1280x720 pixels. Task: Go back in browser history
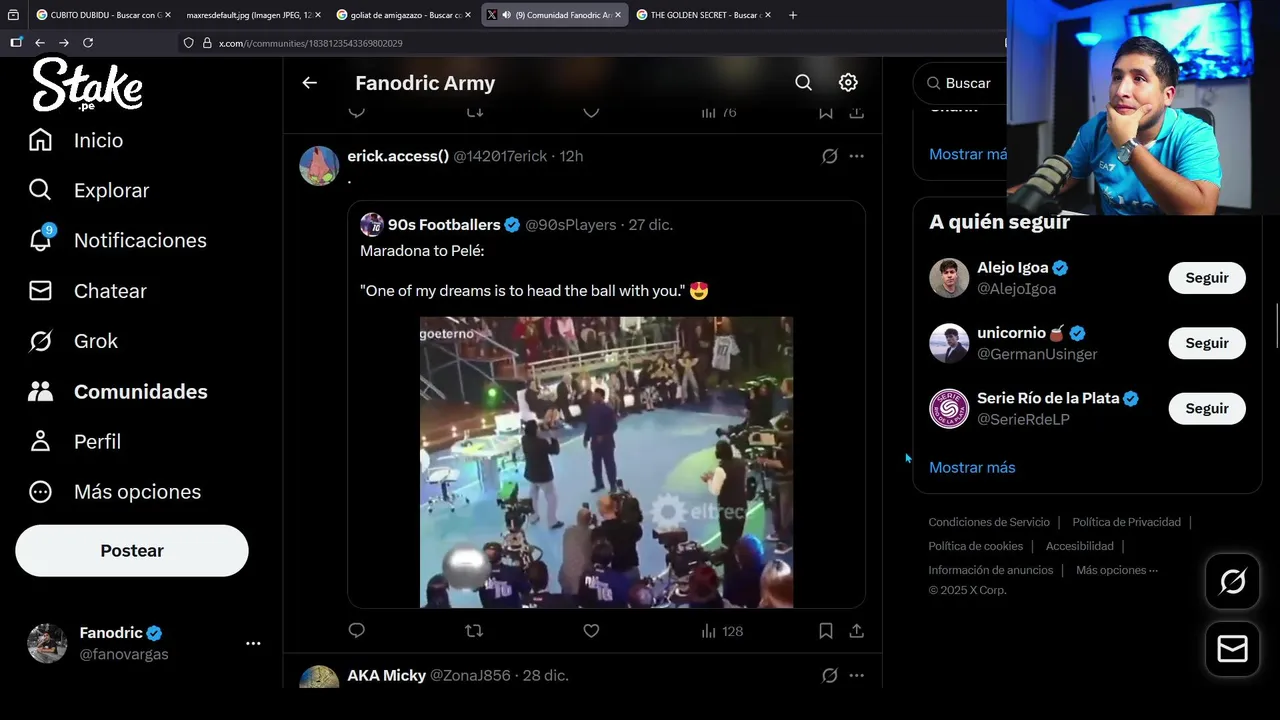[40, 43]
